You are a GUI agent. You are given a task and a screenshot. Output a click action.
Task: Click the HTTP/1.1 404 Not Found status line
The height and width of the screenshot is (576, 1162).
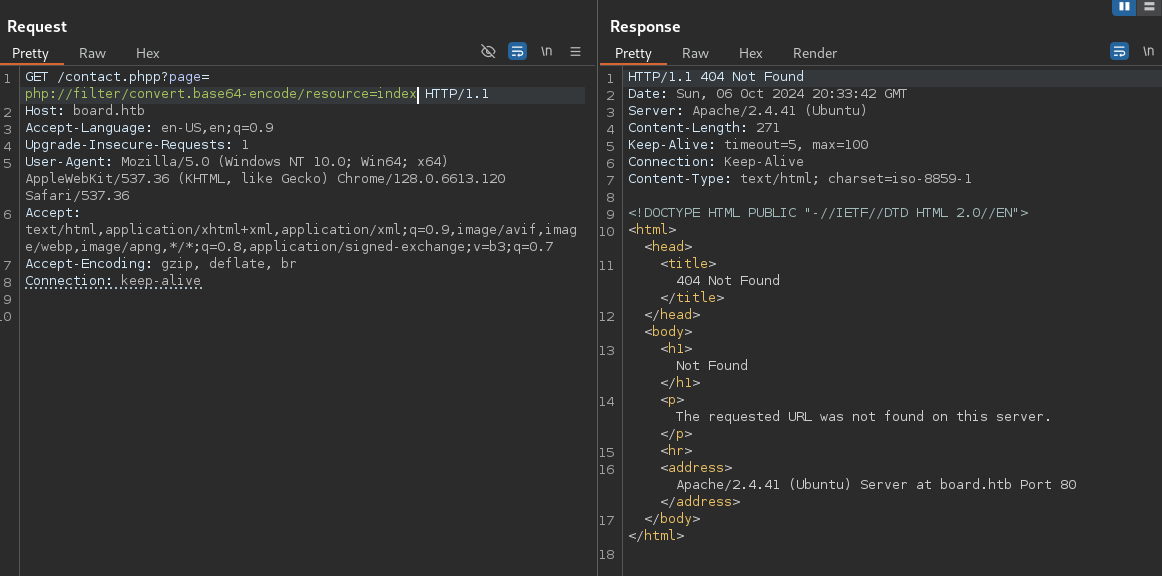coord(715,77)
